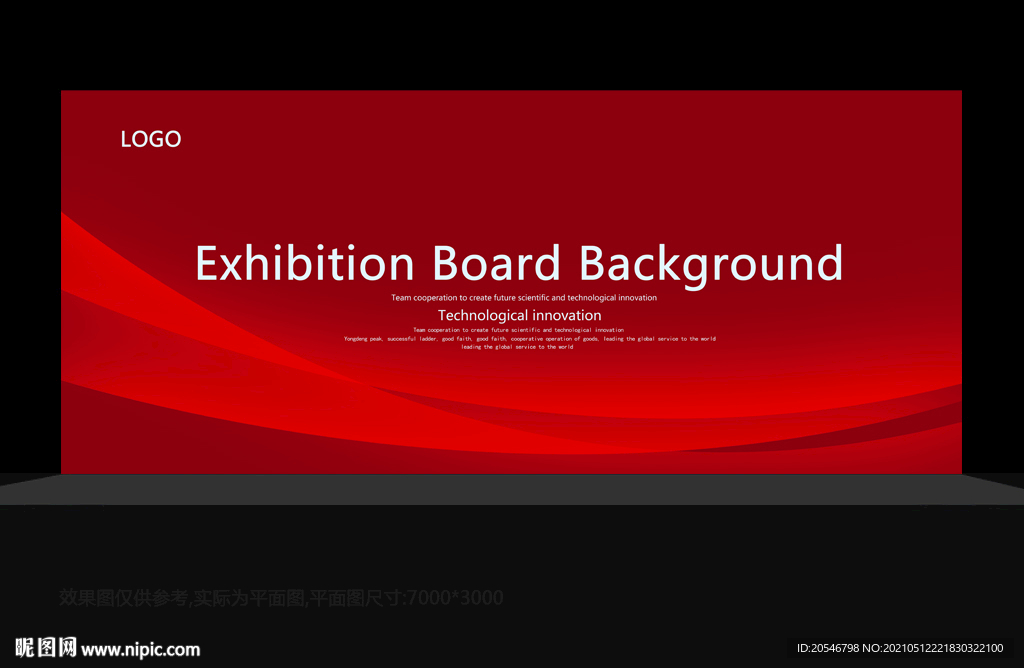Click the word Background in the headline
This screenshot has height=668, width=1024.
click(x=711, y=265)
